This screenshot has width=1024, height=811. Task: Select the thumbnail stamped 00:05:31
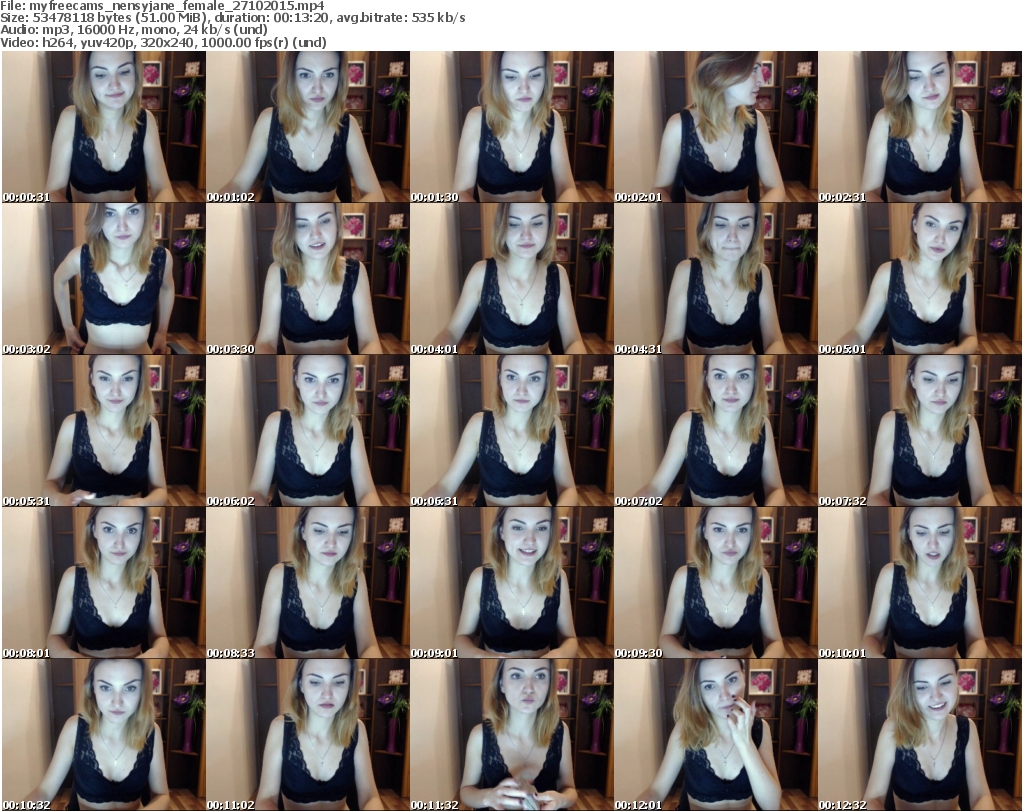coord(104,431)
